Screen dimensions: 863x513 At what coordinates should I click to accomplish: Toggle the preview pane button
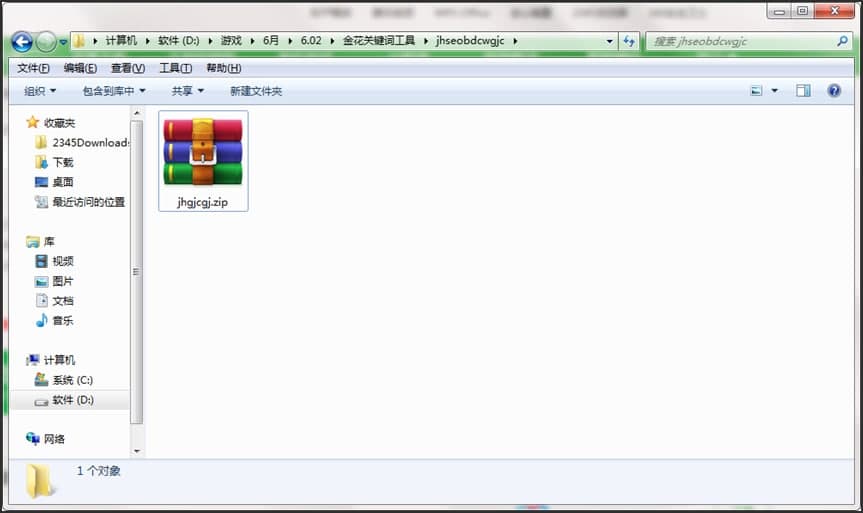point(803,91)
